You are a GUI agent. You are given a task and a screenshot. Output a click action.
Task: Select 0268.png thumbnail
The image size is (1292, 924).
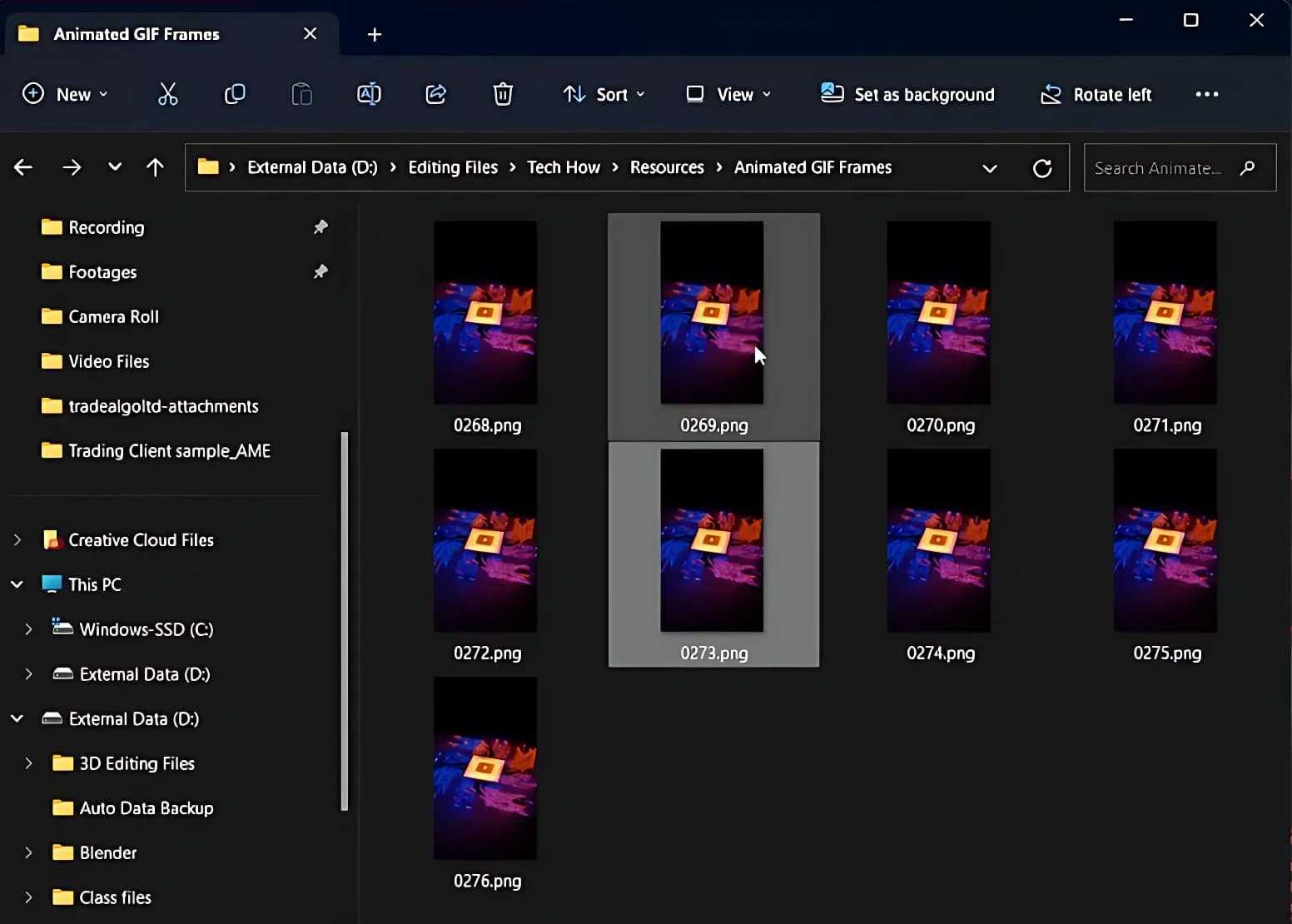pyautogui.click(x=485, y=312)
